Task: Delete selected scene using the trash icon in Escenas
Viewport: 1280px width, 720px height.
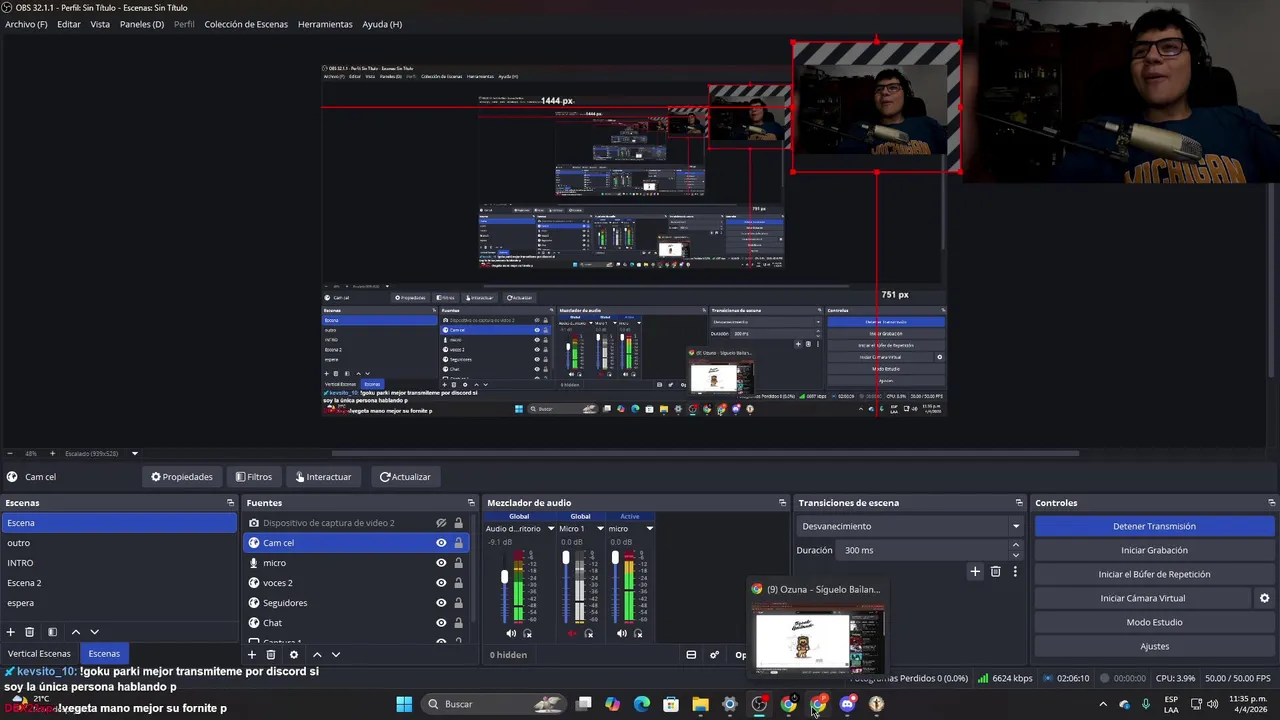Action: pos(29,632)
